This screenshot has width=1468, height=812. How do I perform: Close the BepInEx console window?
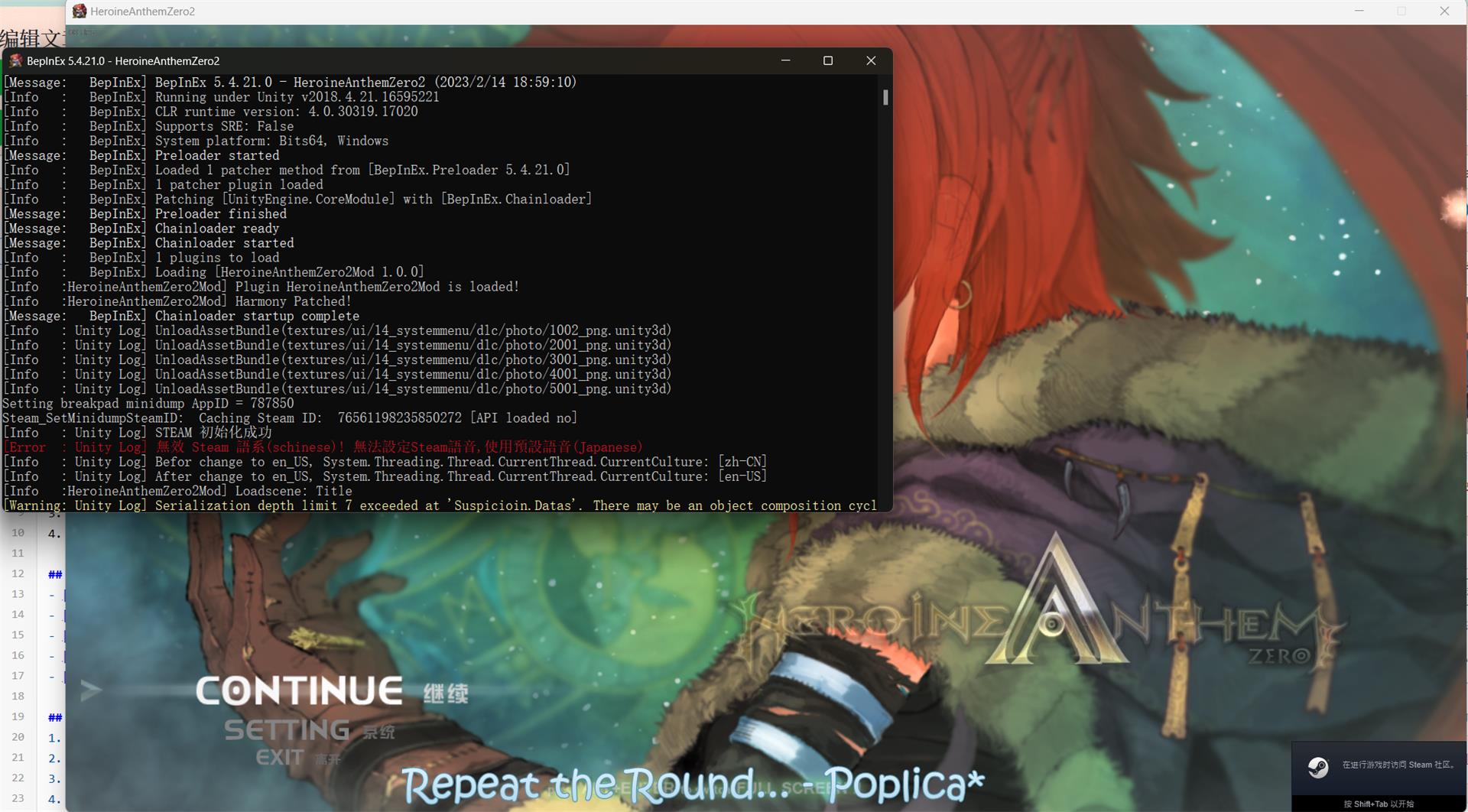(x=870, y=60)
